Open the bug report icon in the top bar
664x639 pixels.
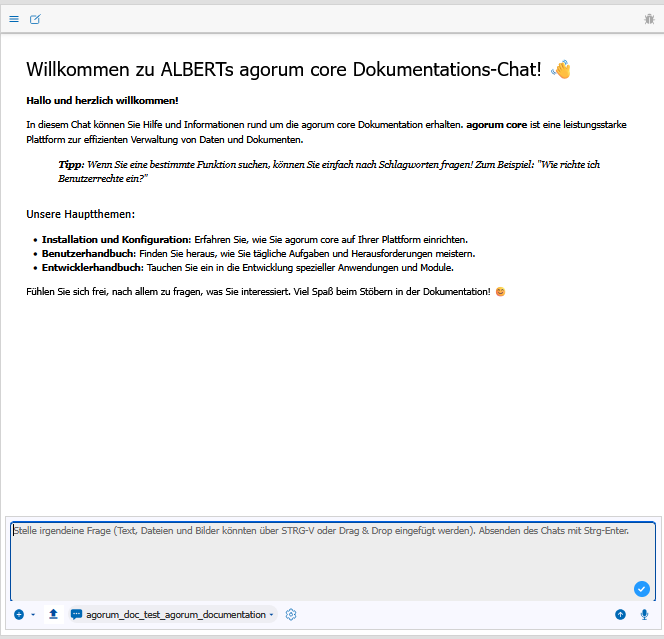point(649,19)
